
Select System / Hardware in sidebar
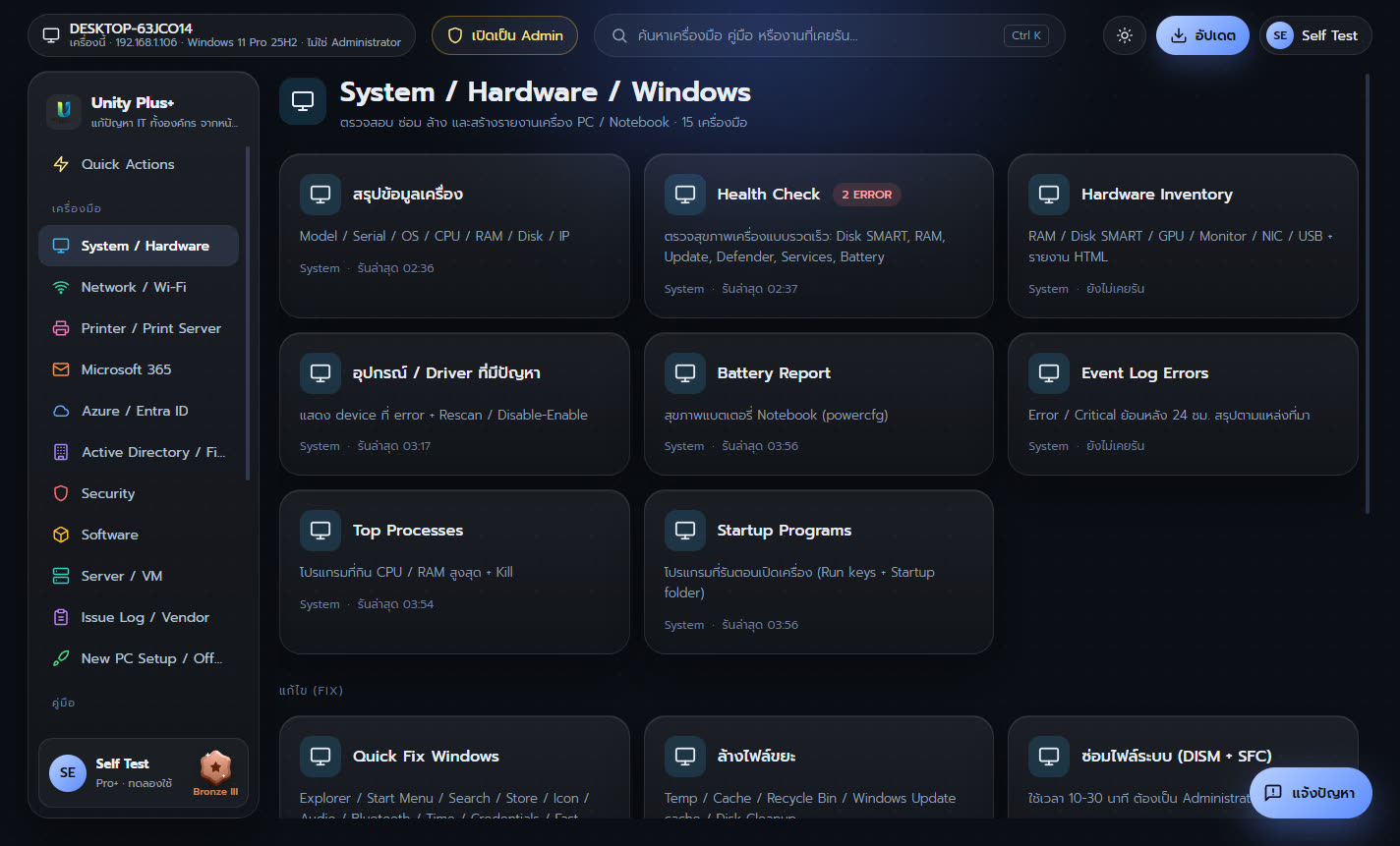click(x=139, y=246)
